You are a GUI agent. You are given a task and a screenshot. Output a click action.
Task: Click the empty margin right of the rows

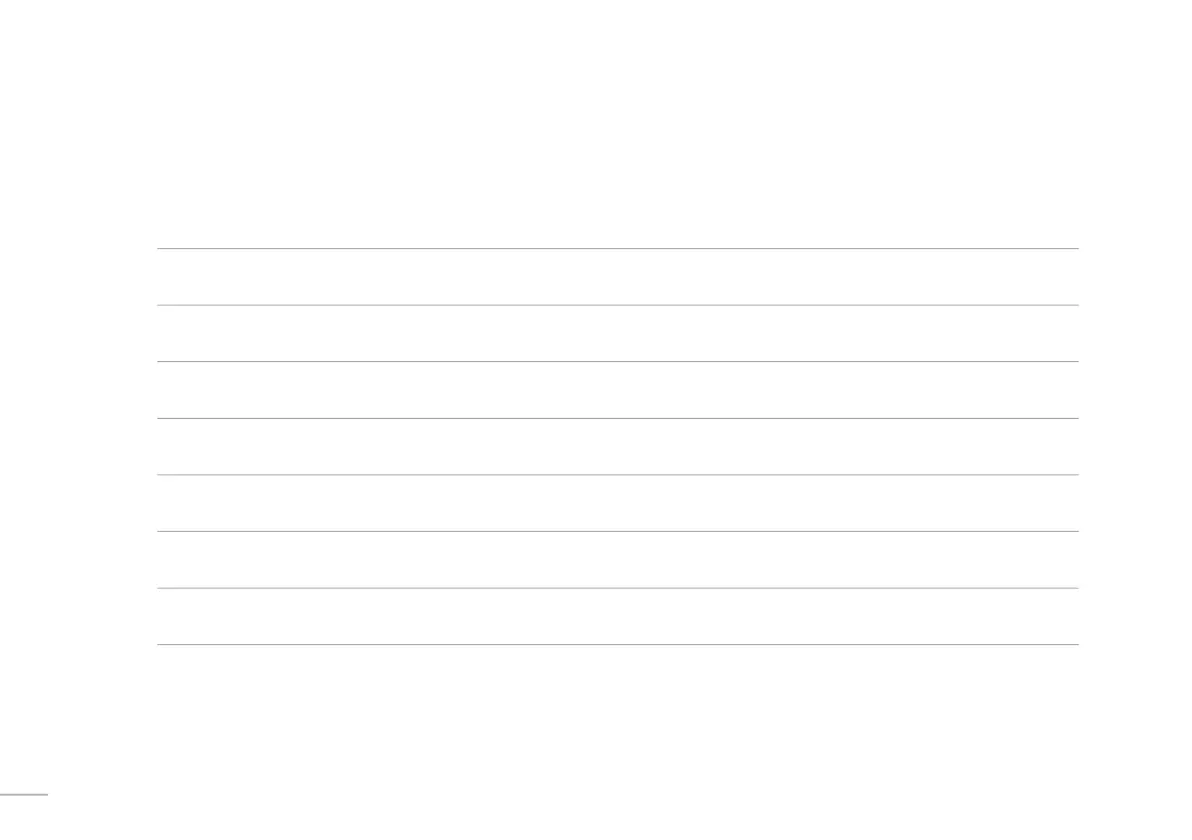click(x=1135, y=446)
